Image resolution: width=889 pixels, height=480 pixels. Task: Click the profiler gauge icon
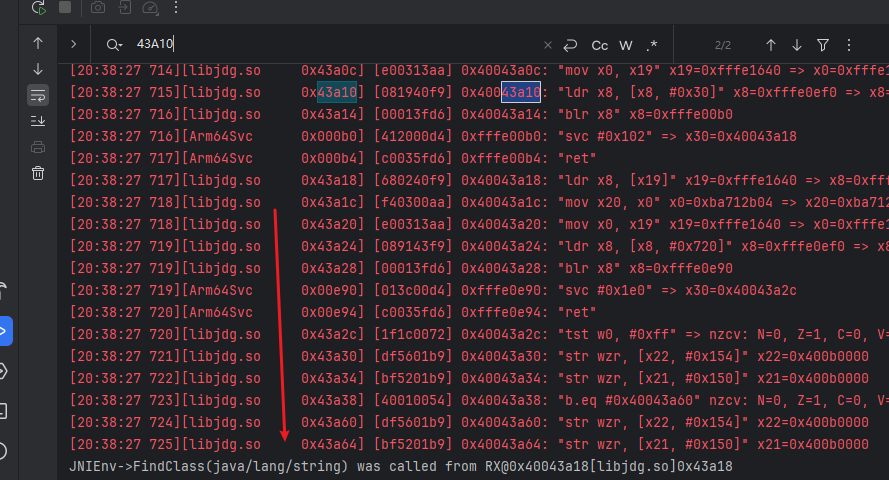coord(151,8)
